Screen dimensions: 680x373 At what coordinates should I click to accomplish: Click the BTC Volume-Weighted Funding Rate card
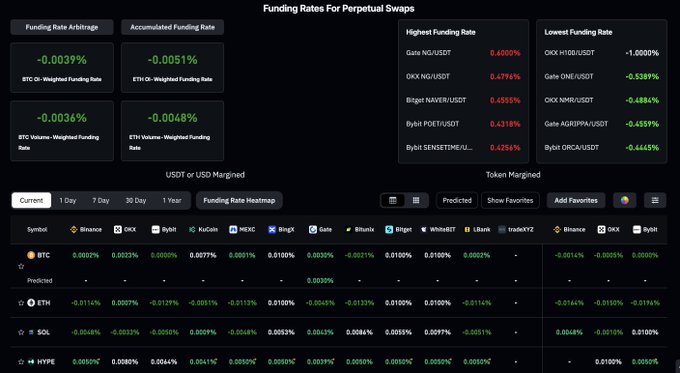pyautogui.click(x=62, y=131)
